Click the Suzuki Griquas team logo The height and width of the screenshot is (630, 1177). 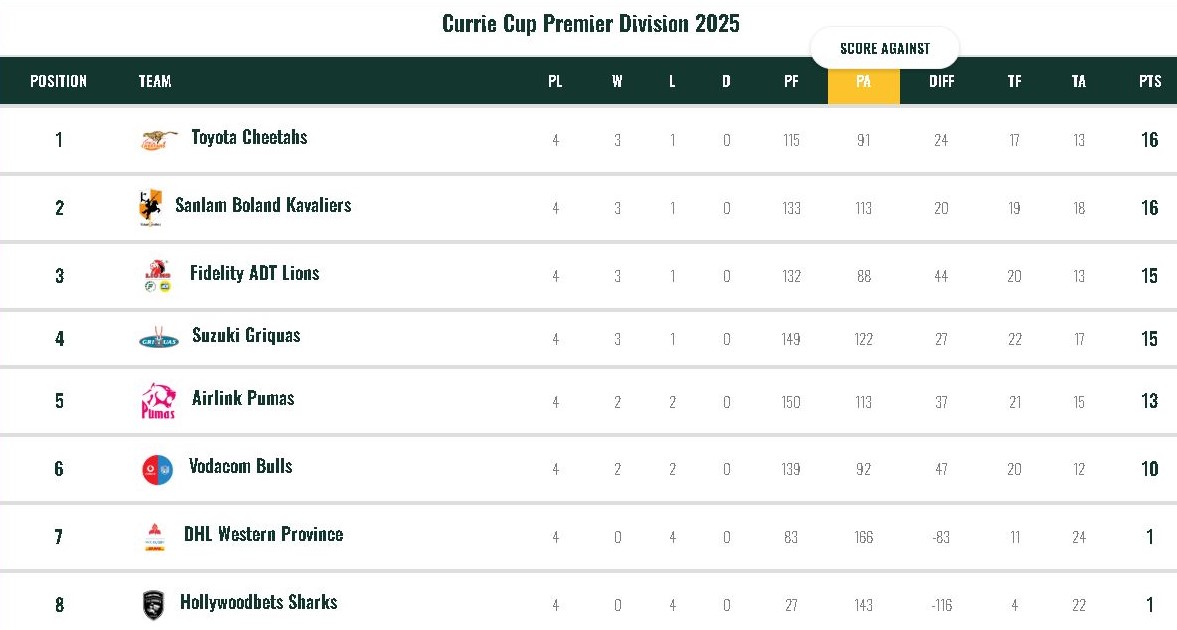[159, 339]
